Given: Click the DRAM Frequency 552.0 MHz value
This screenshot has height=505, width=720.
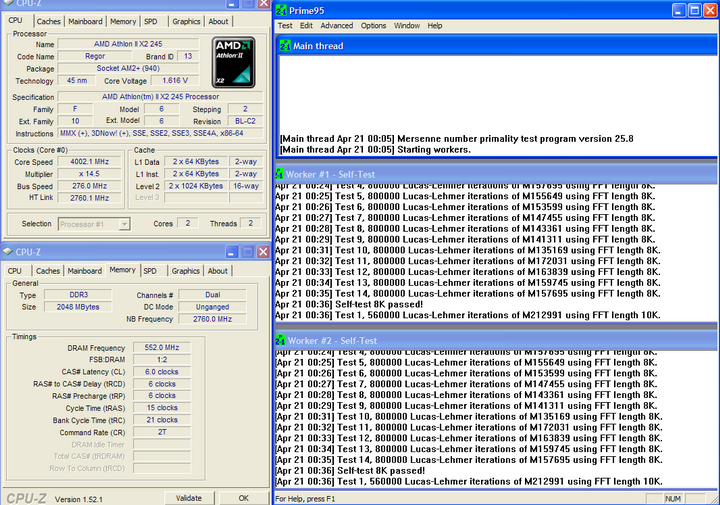Looking at the screenshot, I should point(162,348).
